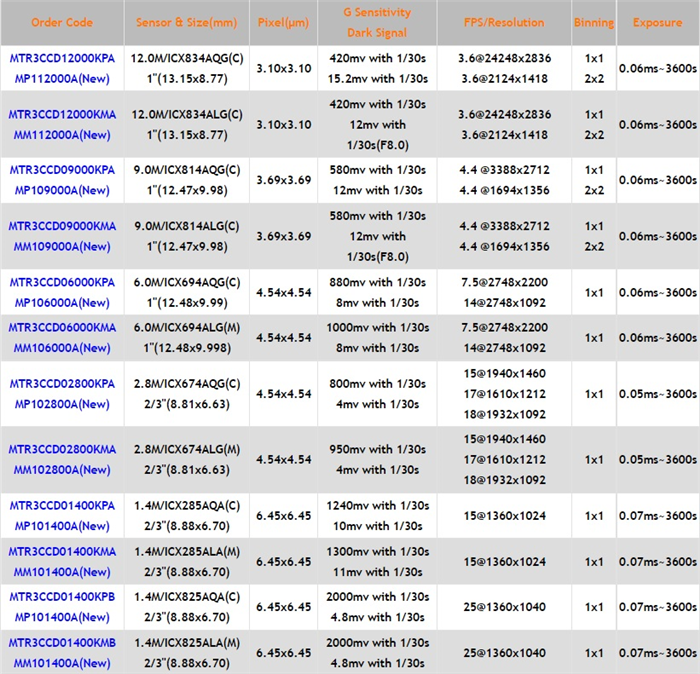This screenshot has height=674, width=700.
Task: Click the 880mv with 1/30s sensitivity value
Action: pyautogui.click(x=378, y=283)
